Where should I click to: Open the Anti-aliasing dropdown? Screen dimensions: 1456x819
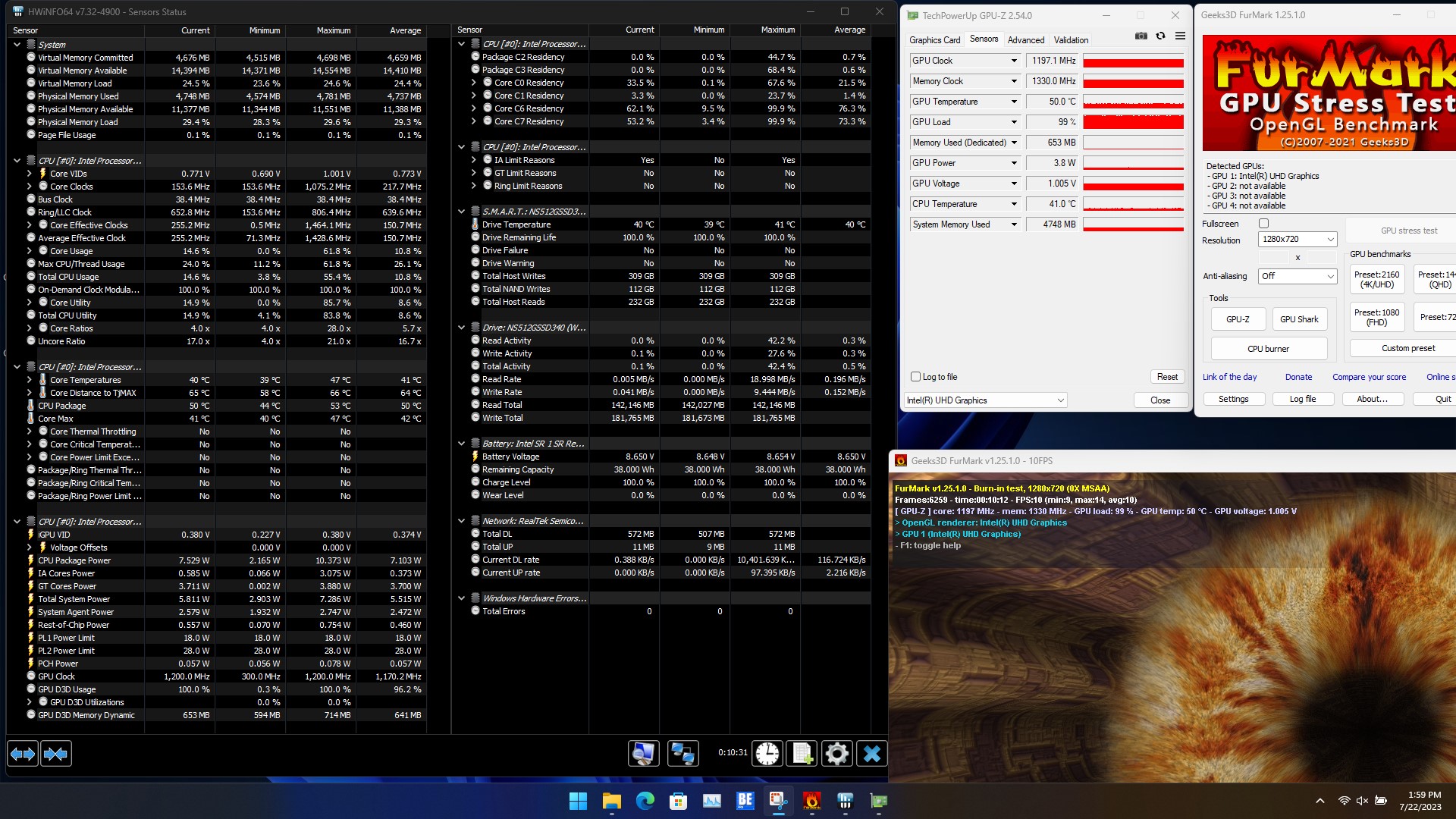tap(1297, 276)
